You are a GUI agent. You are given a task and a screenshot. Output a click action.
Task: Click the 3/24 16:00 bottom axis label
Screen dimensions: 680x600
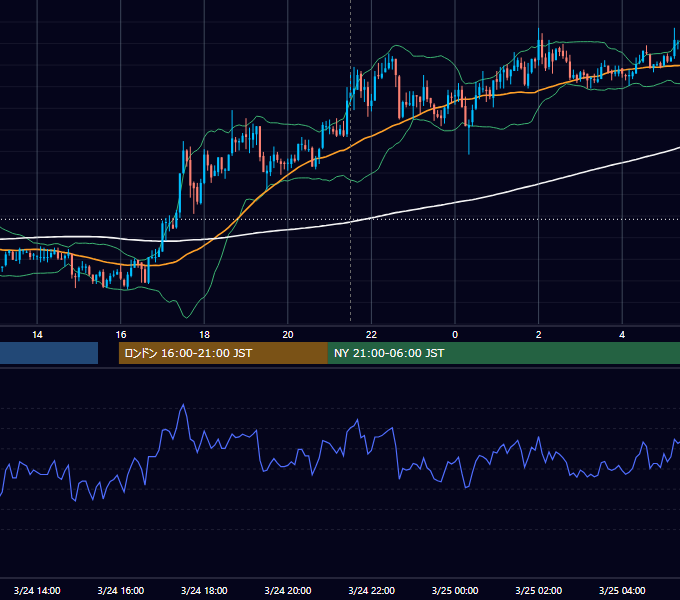coord(121,590)
